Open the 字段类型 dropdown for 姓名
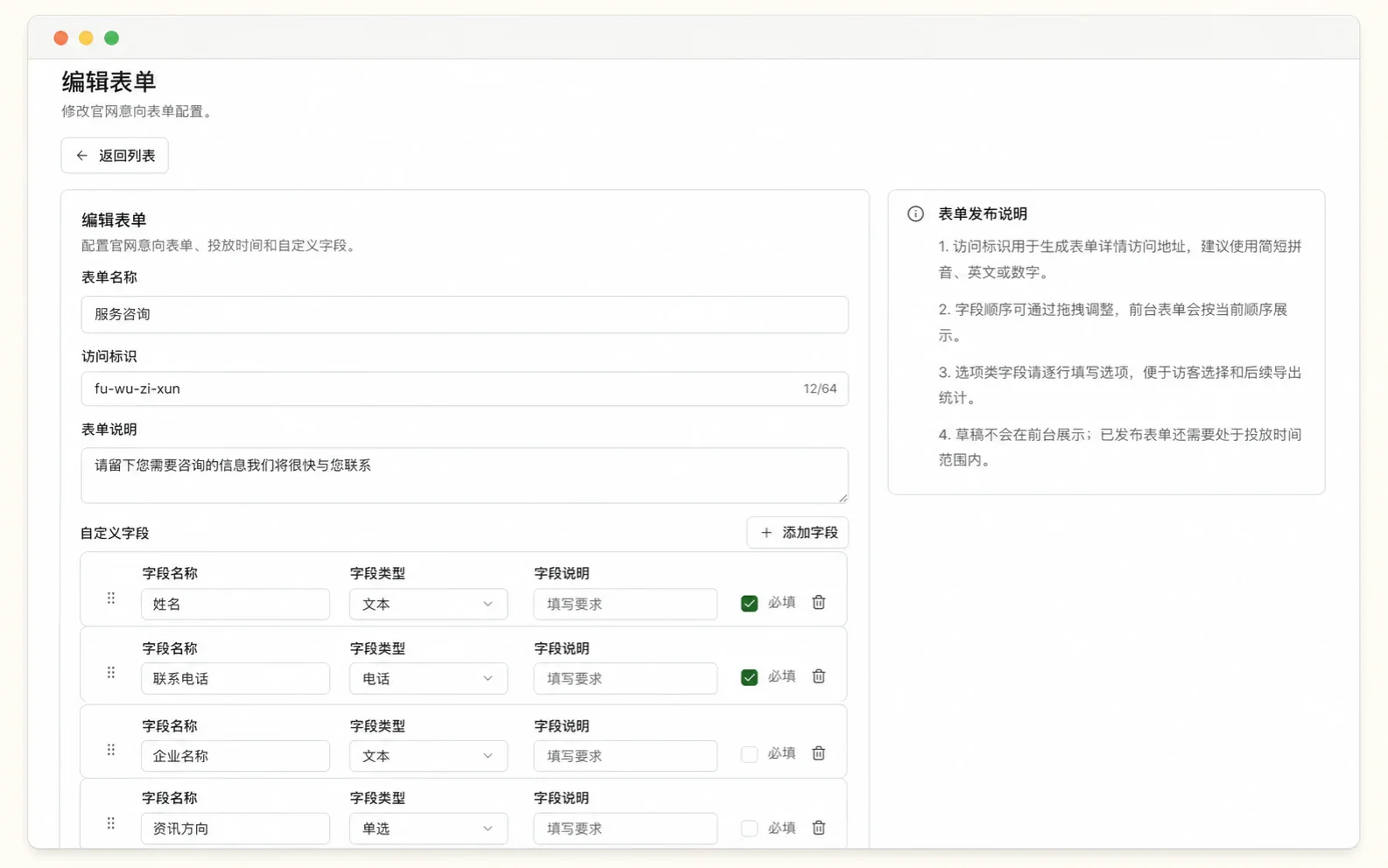Image resolution: width=1388 pixels, height=868 pixels. (x=428, y=604)
